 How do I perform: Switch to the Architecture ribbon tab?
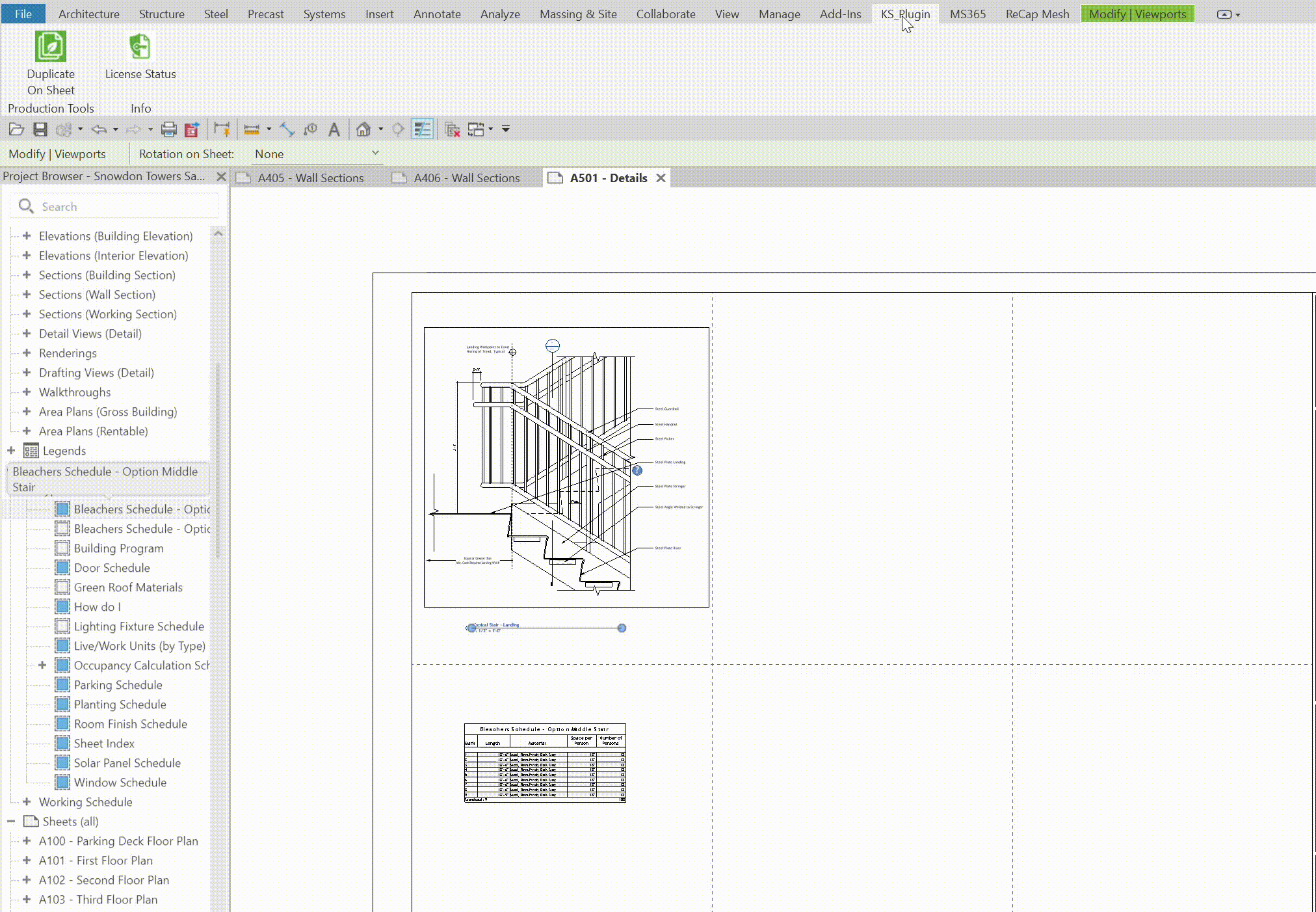click(89, 14)
